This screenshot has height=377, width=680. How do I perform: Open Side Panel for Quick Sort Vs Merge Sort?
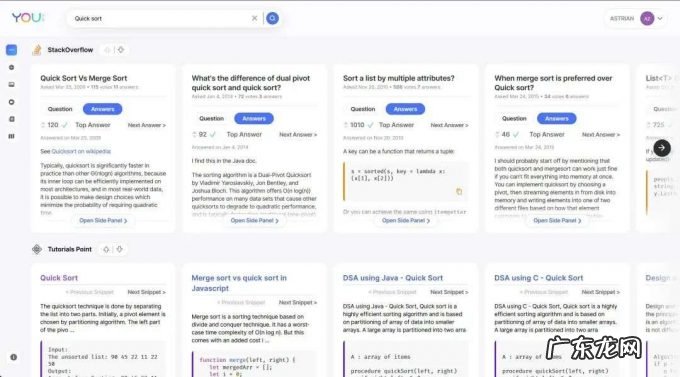(x=103, y=220)
